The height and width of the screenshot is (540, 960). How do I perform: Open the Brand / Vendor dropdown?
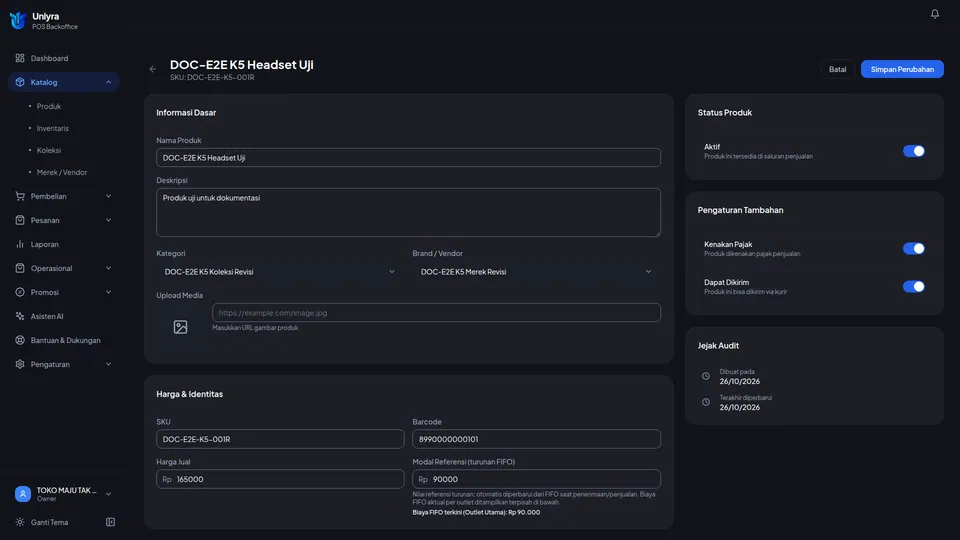point(536,272)
